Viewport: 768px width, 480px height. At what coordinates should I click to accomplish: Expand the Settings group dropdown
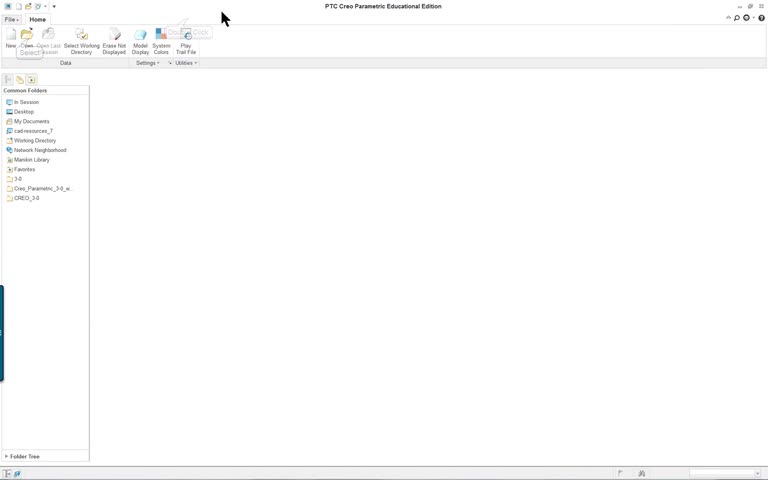point(147,63)
